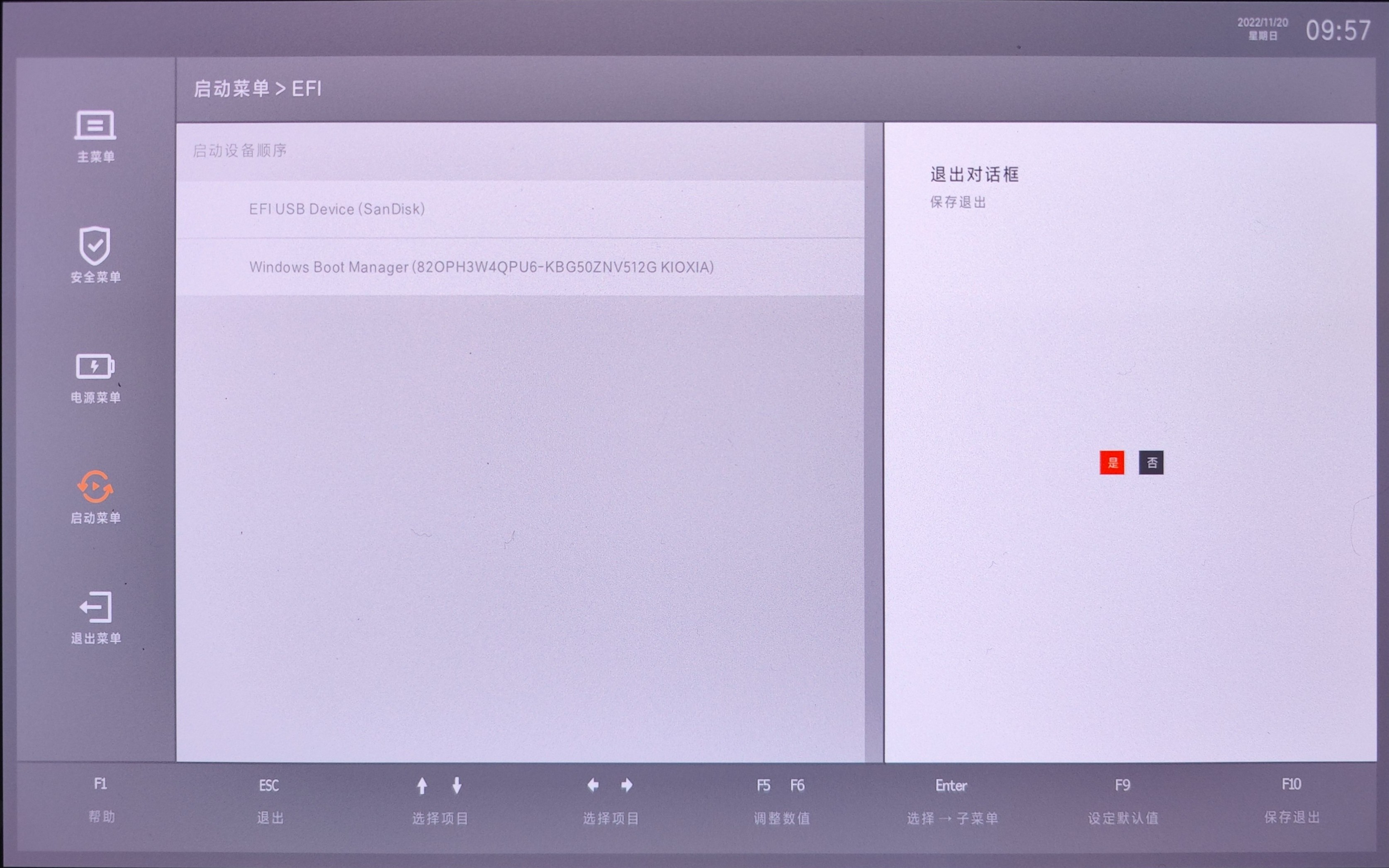Click the down arrow key hint
The height and width of the screenshot is (868, 1389).
457,786
